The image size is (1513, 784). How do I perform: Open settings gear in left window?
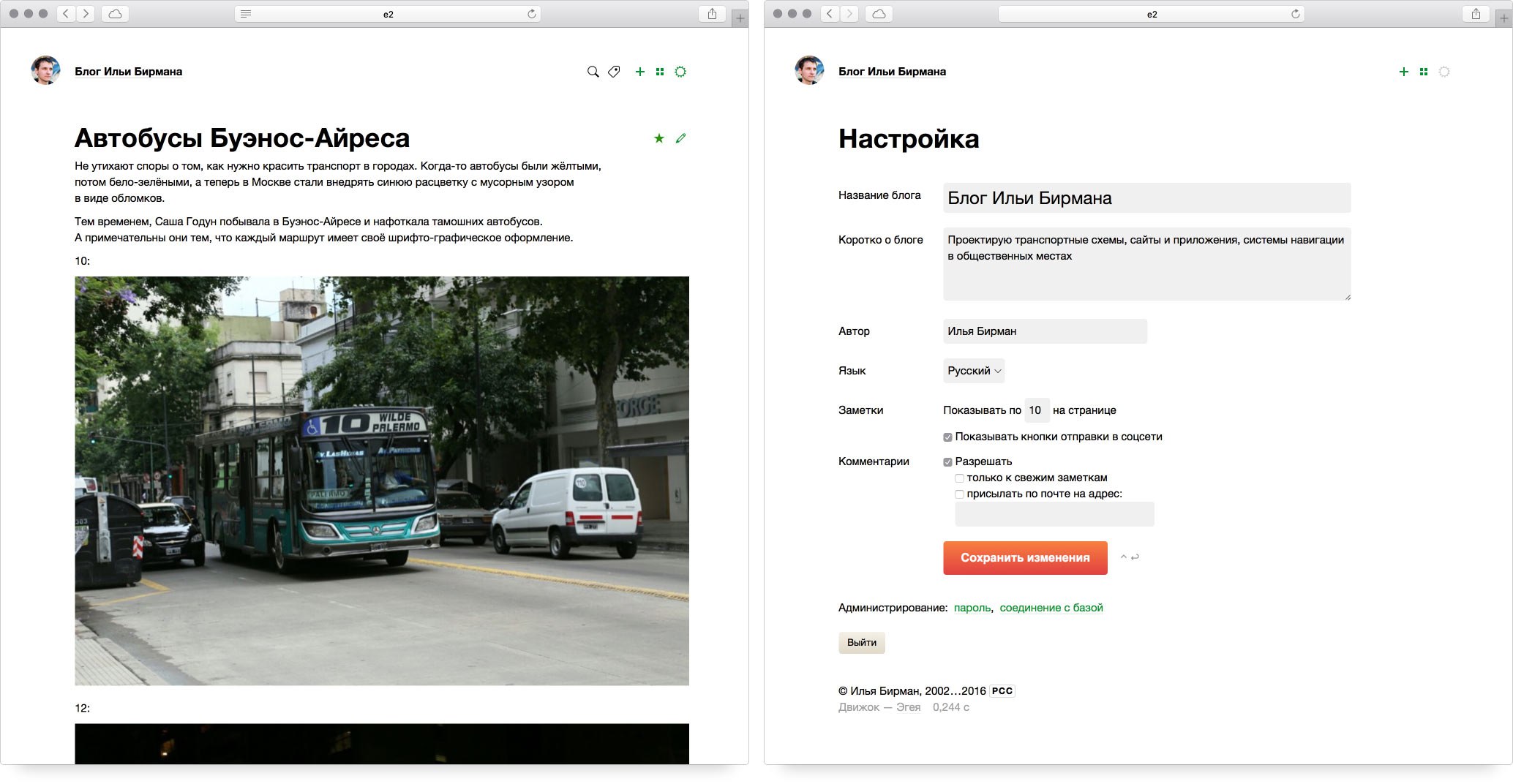[x=680, y=72]
